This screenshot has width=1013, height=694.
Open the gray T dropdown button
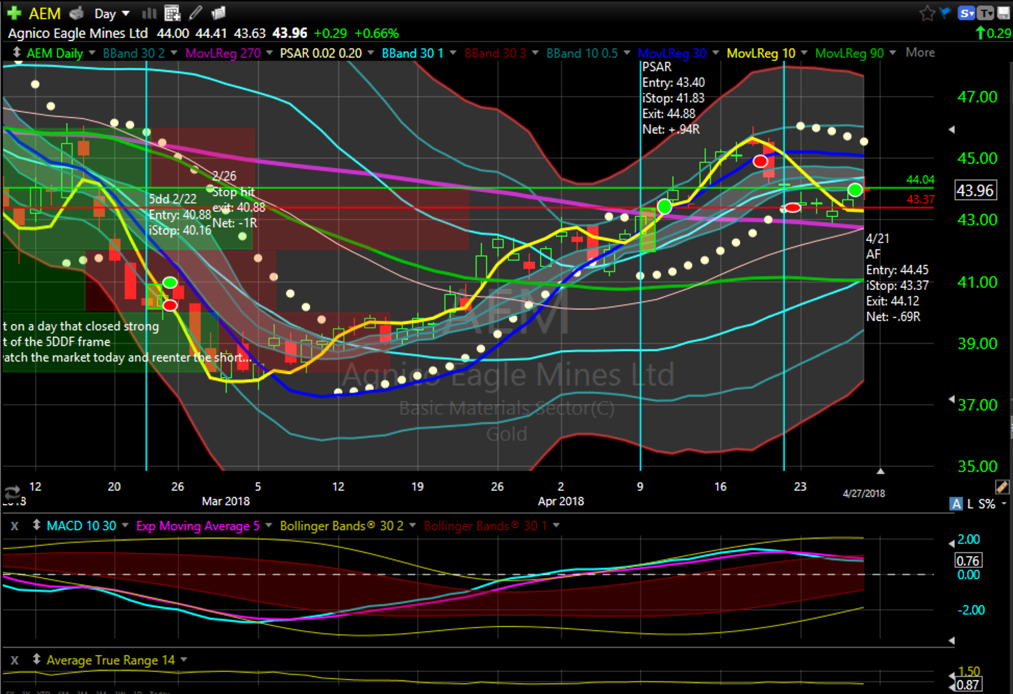point(986,13)
